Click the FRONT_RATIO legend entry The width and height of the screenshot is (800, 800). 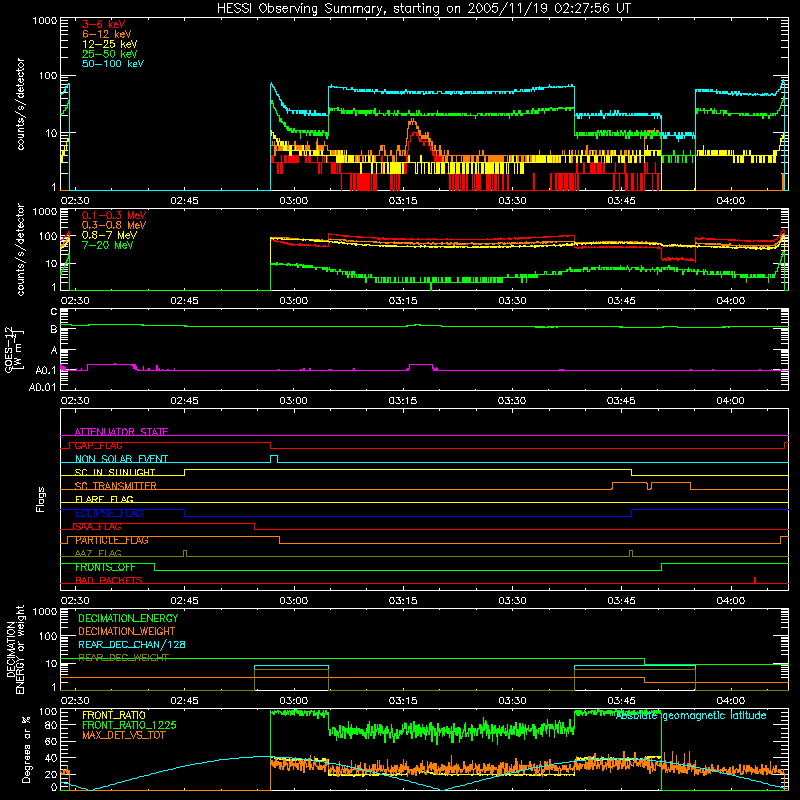(114, 715)
